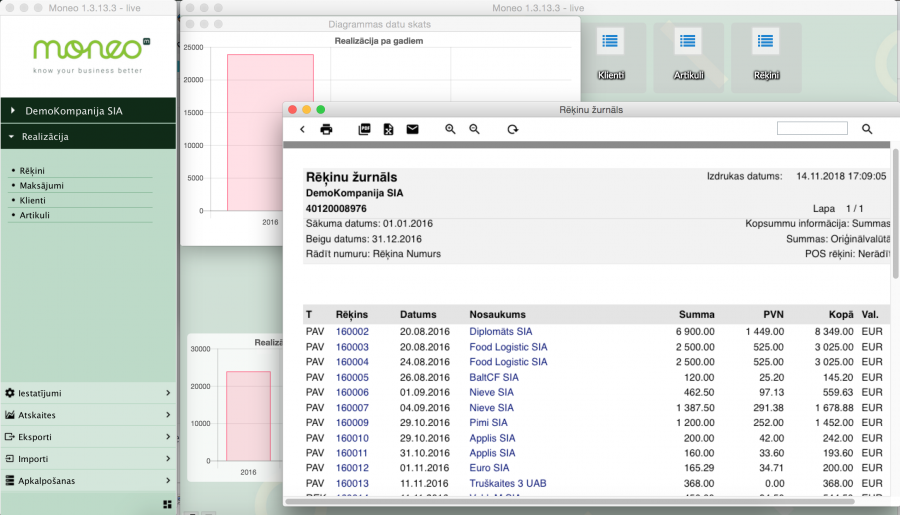This screenshot has width=900, height=515.
Task: Send report by email envelope icon
Action: pos(412,129)
